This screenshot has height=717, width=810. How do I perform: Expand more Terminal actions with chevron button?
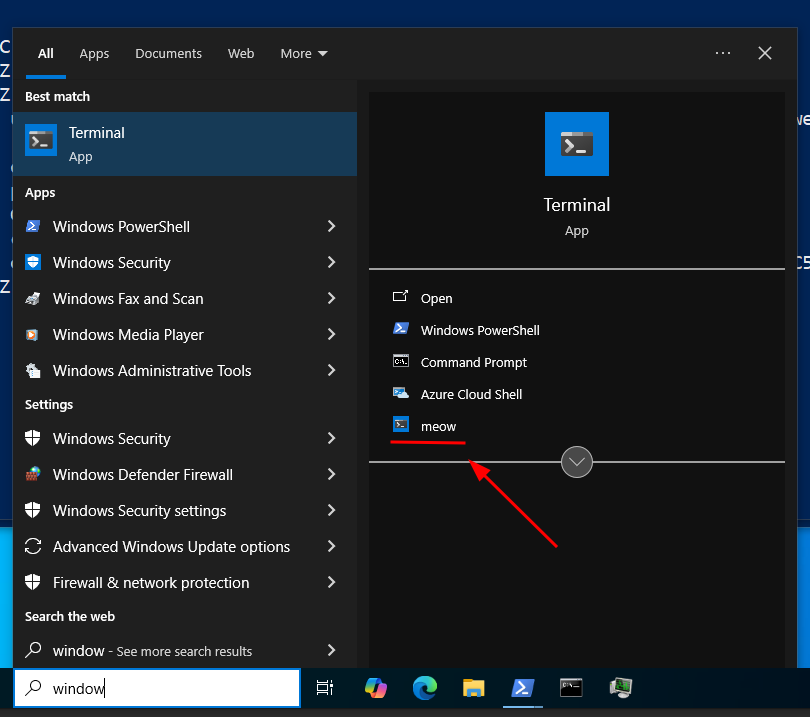coord(577,462)
